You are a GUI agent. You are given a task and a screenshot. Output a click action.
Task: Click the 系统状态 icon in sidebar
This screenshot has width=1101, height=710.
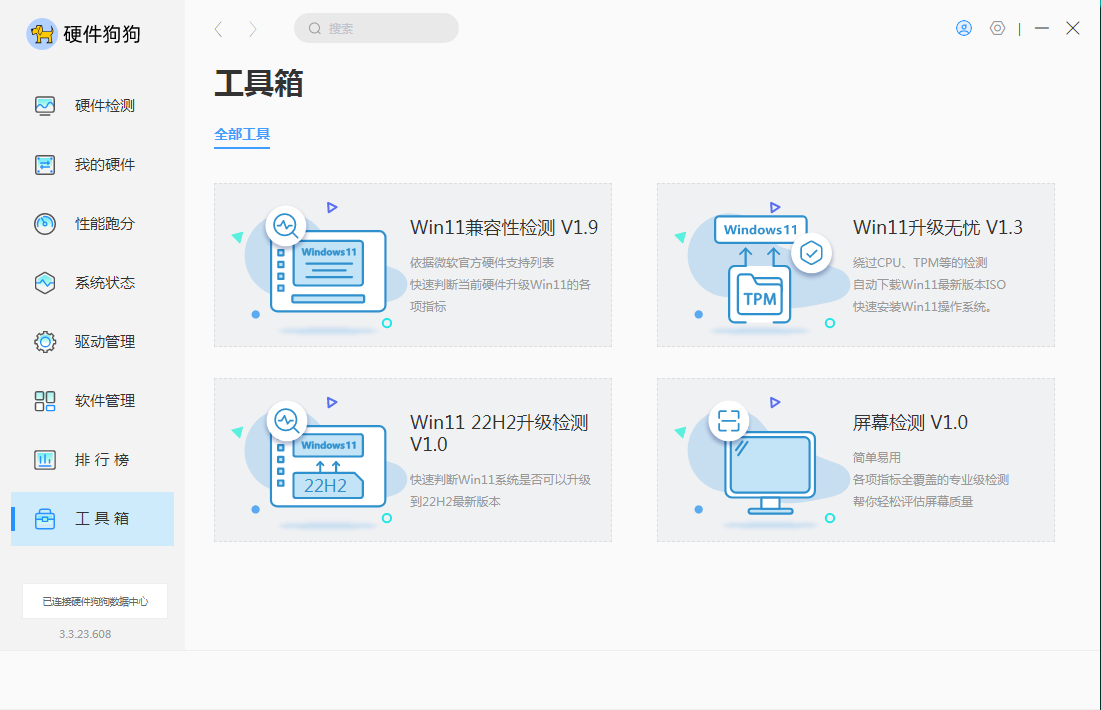(x=45, y=283)
